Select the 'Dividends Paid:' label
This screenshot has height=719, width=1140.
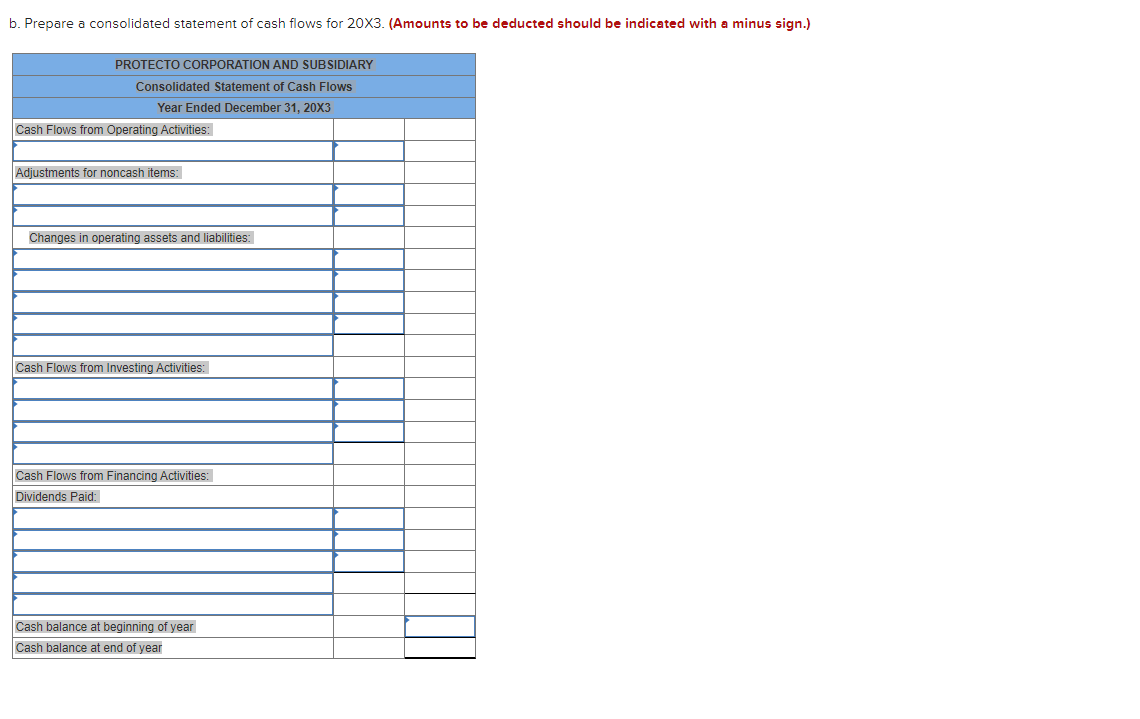point(56,497)
